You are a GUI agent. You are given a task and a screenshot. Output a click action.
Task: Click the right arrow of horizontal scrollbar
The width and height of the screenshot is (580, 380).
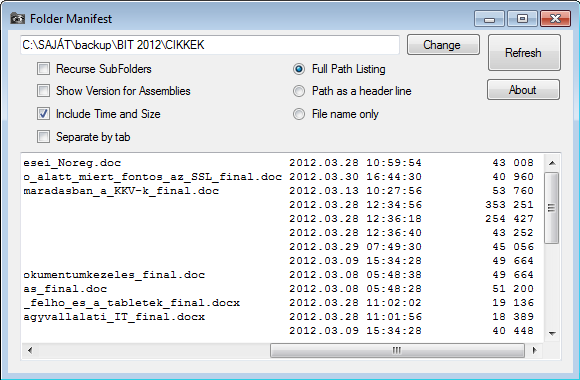point(535,350)
